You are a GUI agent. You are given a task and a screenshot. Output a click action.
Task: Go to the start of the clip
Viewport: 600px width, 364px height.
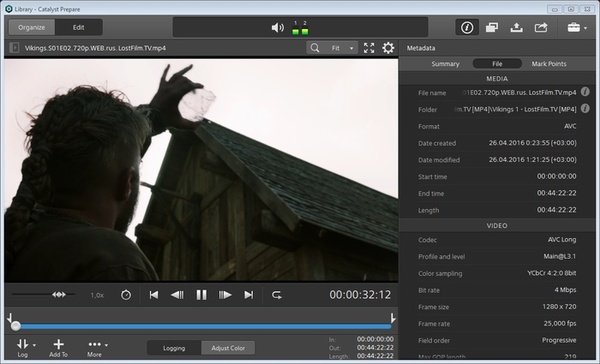[x=153, y=295]
